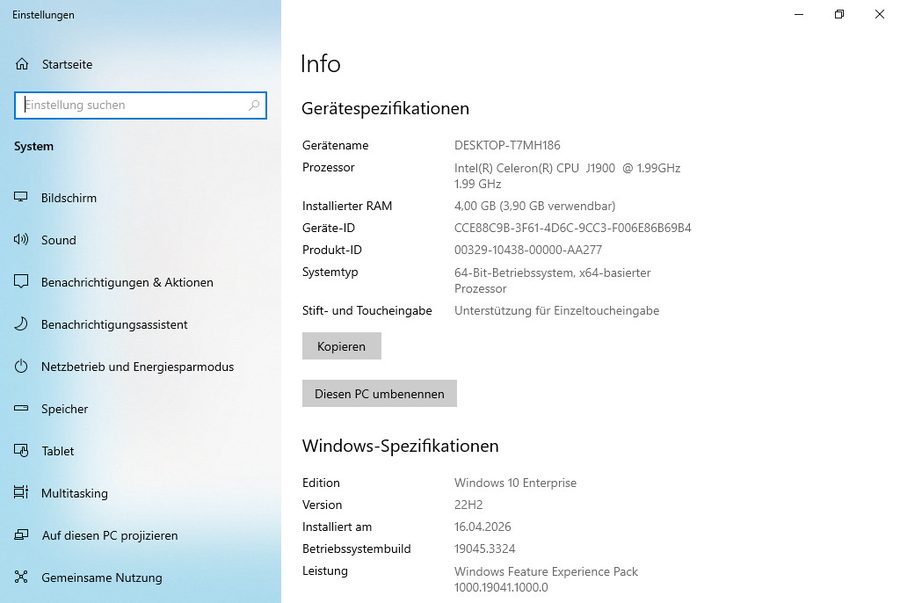Click RAM value 4,00 GB (3,90 GB verwendbar)
The width and height of the screenshot is (900, 603).
[535, 206]
